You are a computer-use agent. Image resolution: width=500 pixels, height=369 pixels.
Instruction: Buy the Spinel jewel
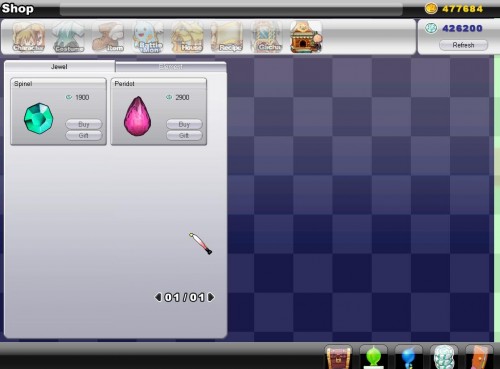coord(84,124)
